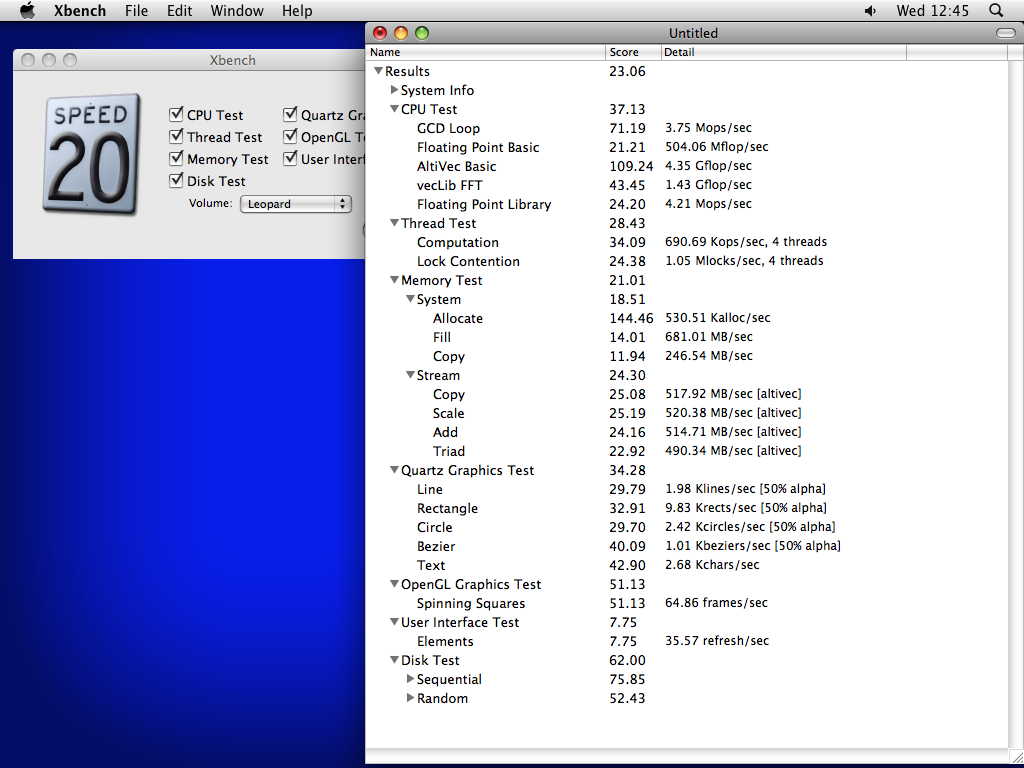The image size is (1024, 768).
Task: Click the Untitled window title bar
Action: [x=693, y=33]
